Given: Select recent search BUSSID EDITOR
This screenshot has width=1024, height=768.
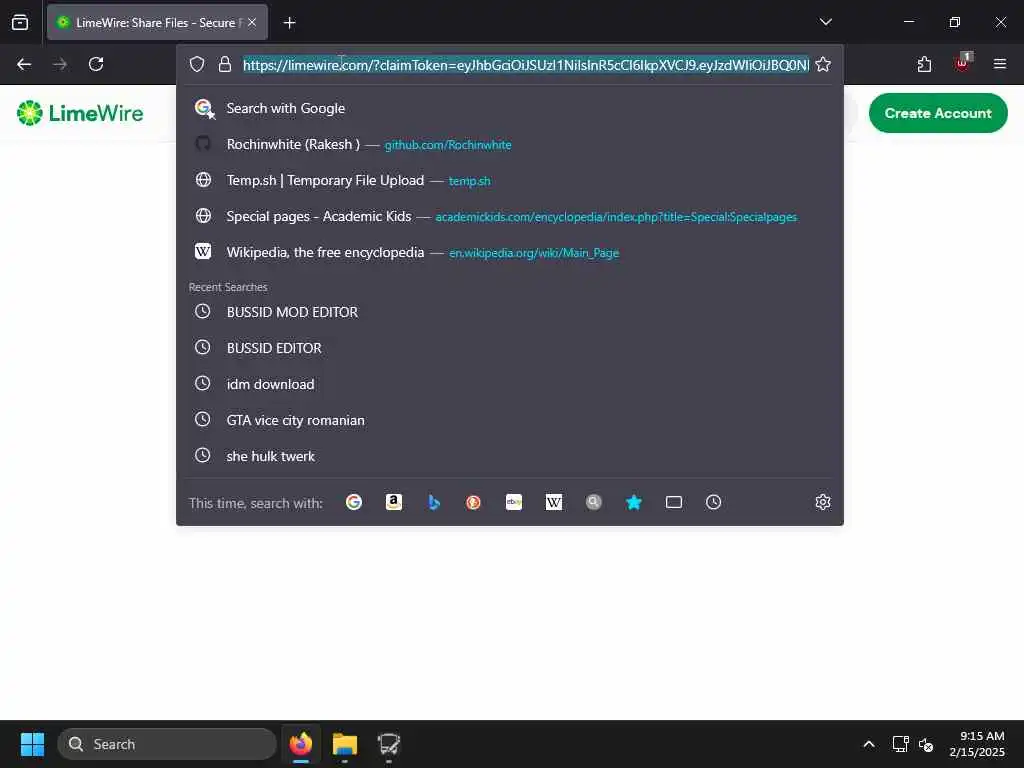Looking at the screenshot, I should tap(509, 348).
